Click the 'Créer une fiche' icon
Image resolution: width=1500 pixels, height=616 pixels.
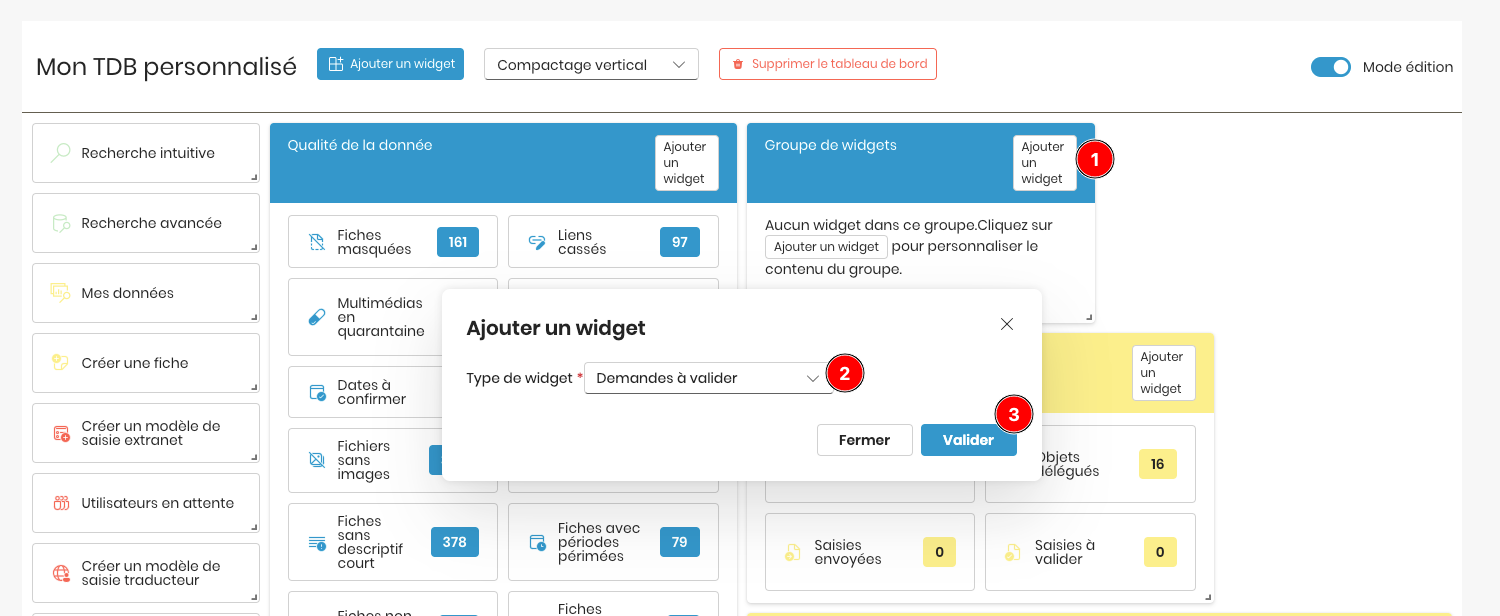61,363
